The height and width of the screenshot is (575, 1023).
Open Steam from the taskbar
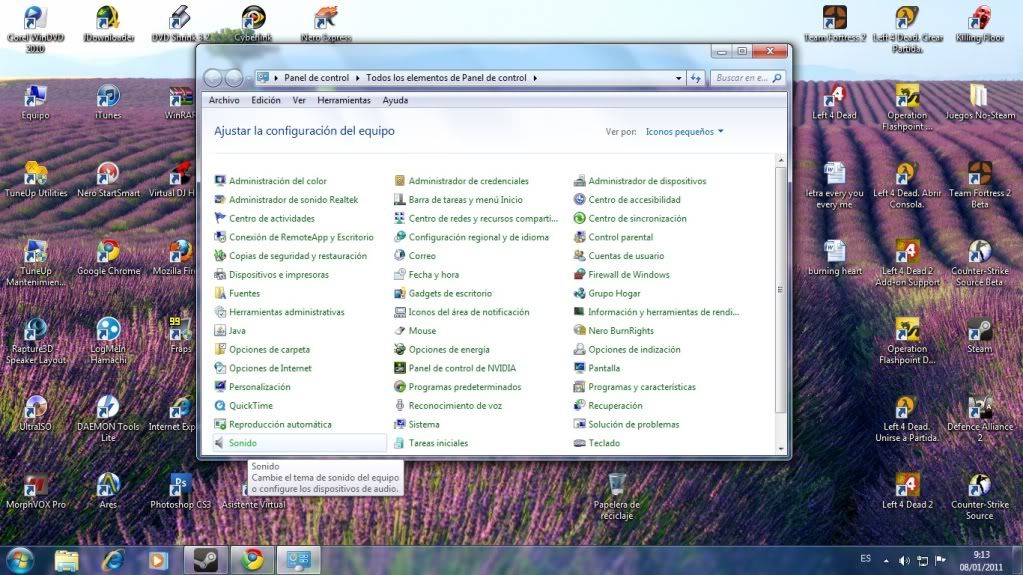point(205,560)
